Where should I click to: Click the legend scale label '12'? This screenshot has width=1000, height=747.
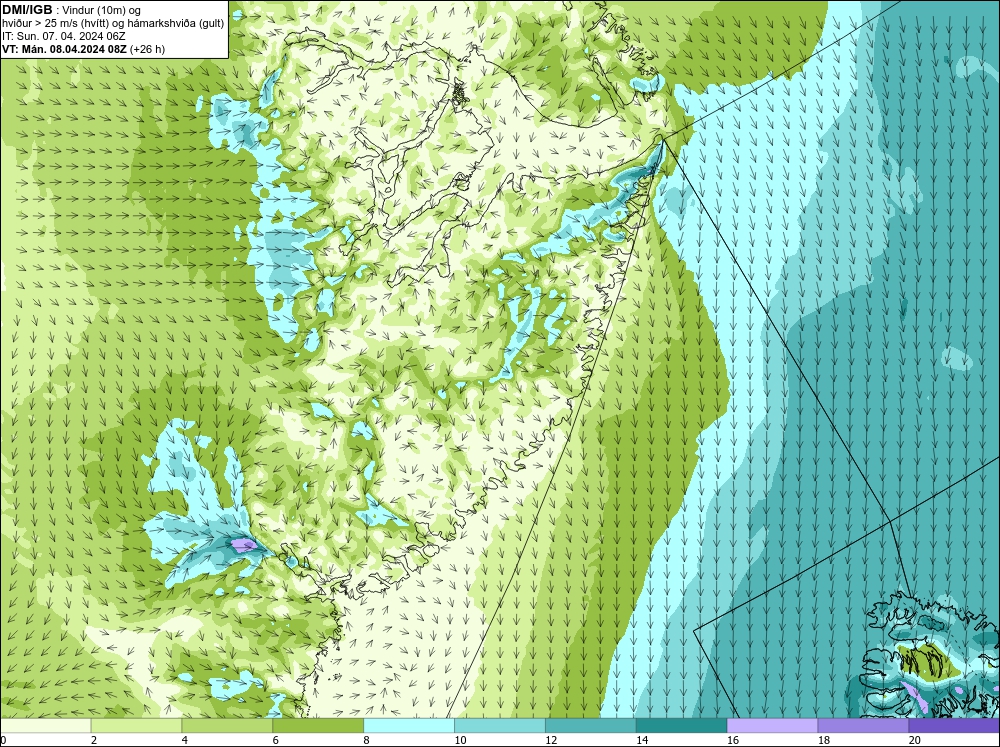coord(551,740)
